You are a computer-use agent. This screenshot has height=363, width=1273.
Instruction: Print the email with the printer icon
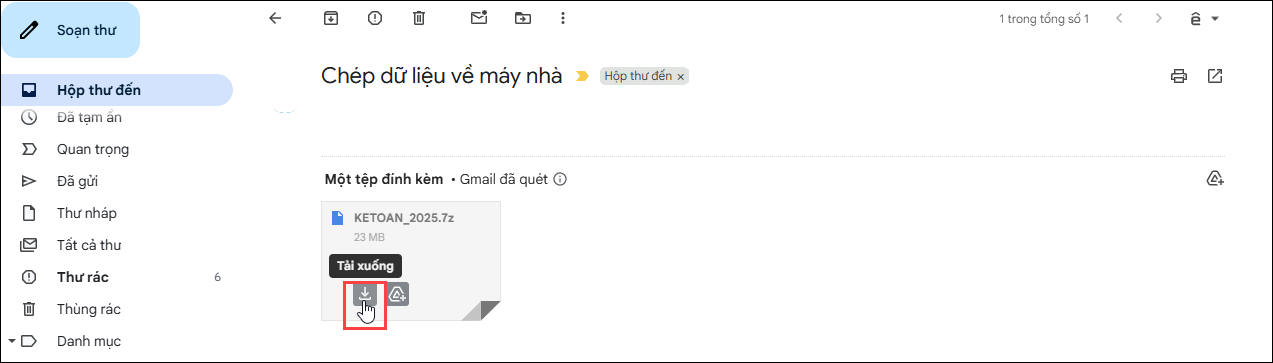[x=1179, y=76]
